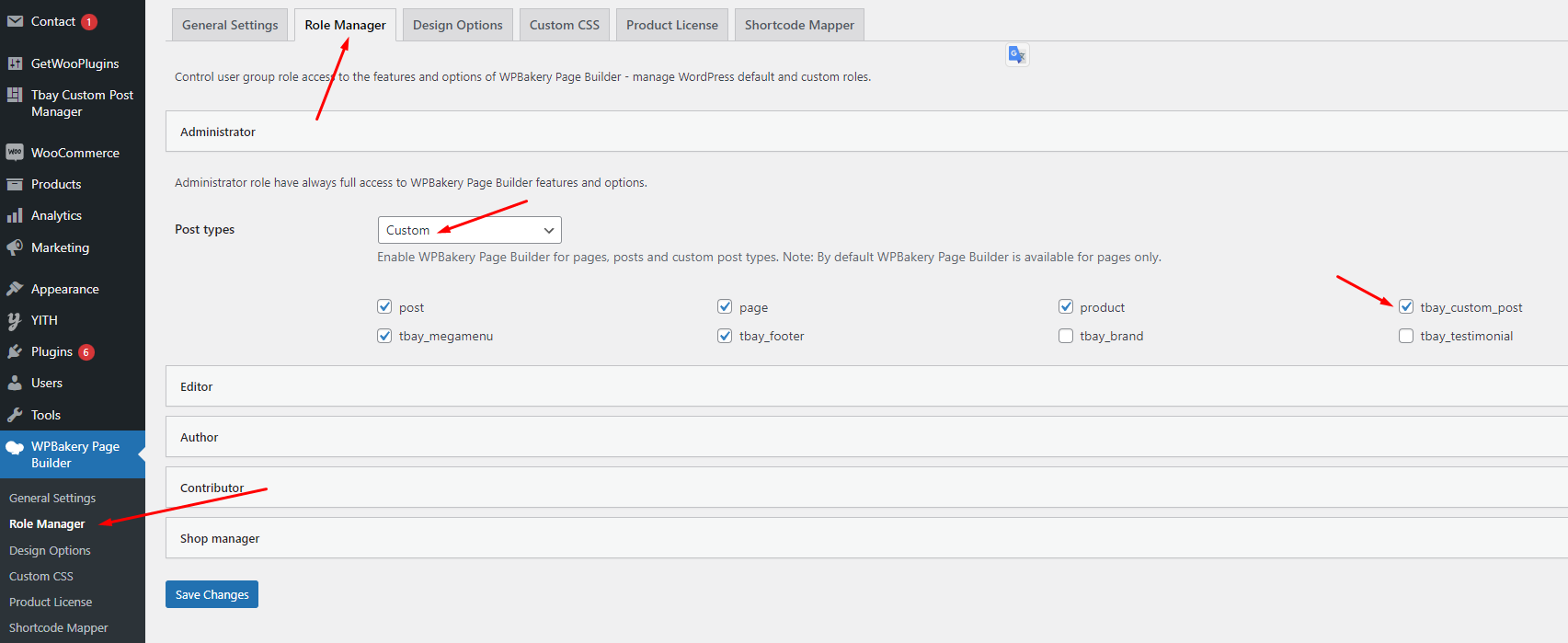Click the YITH sidebar icon
The image size is (1568, 643).
click(x=15, y=320)
